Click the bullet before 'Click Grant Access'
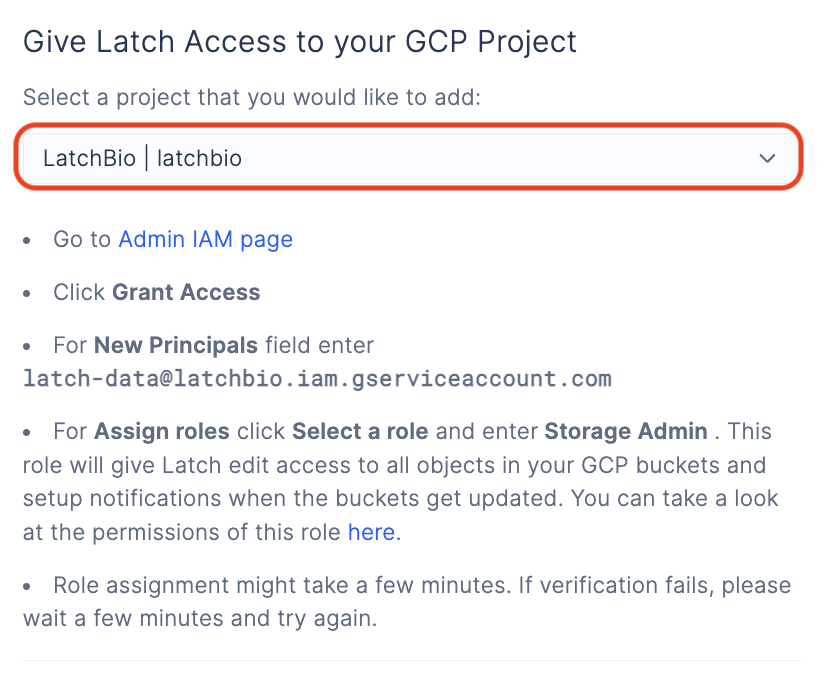Viewport: 832px width, 680px height. point(27,293)
